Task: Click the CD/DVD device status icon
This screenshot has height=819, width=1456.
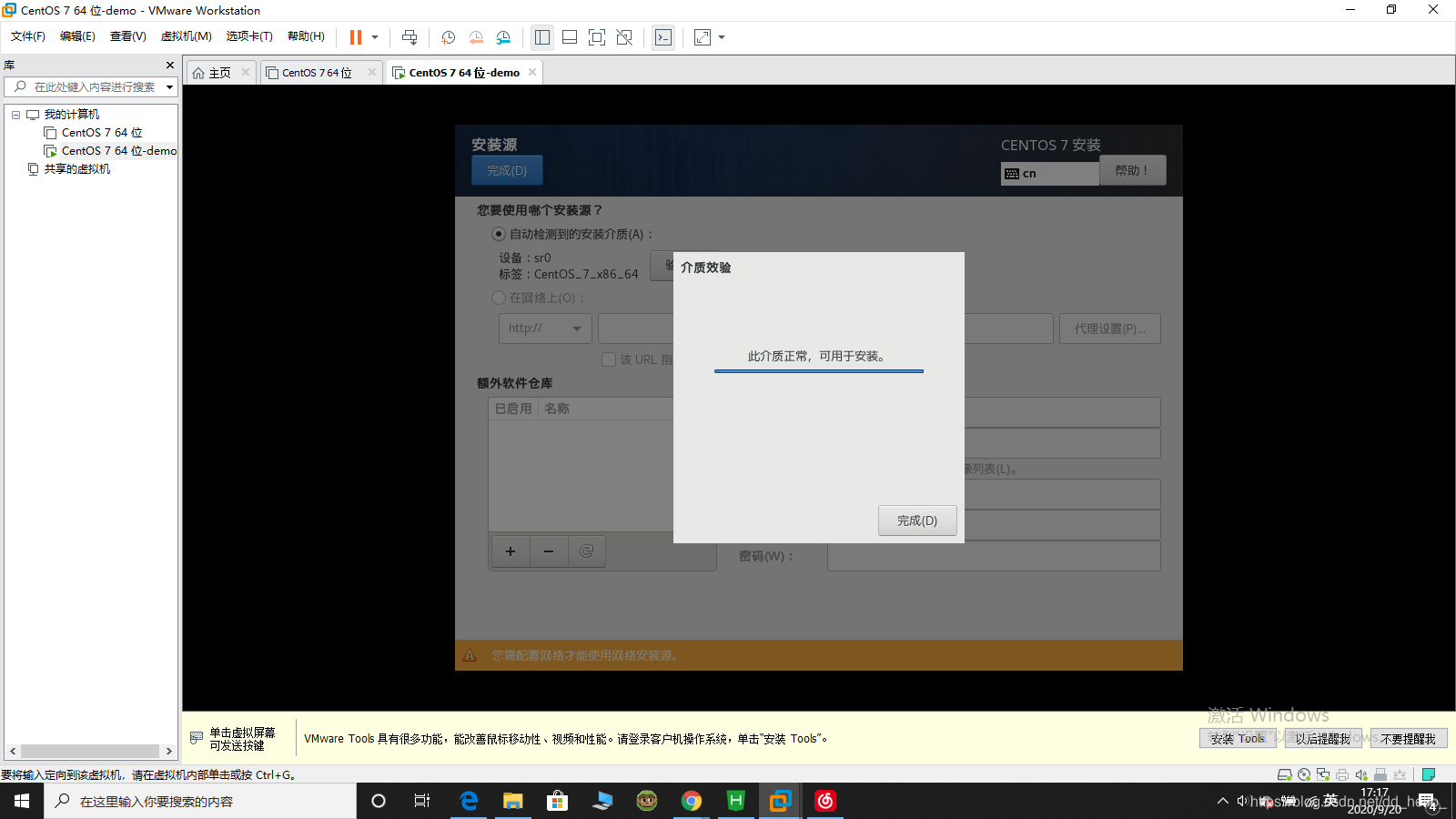Action: pos(1304,774)
